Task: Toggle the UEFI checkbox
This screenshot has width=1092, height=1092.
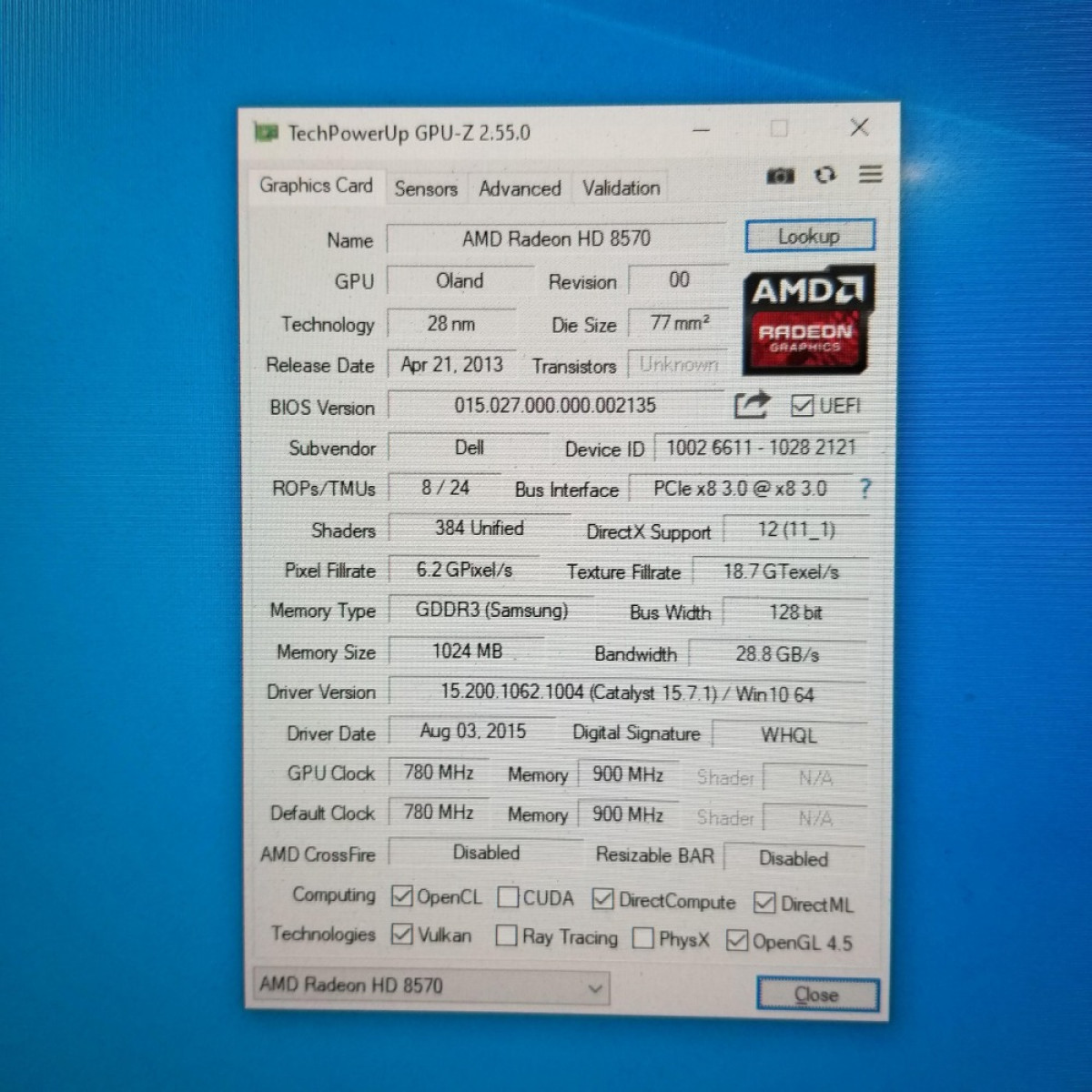Action: [802, 406]
